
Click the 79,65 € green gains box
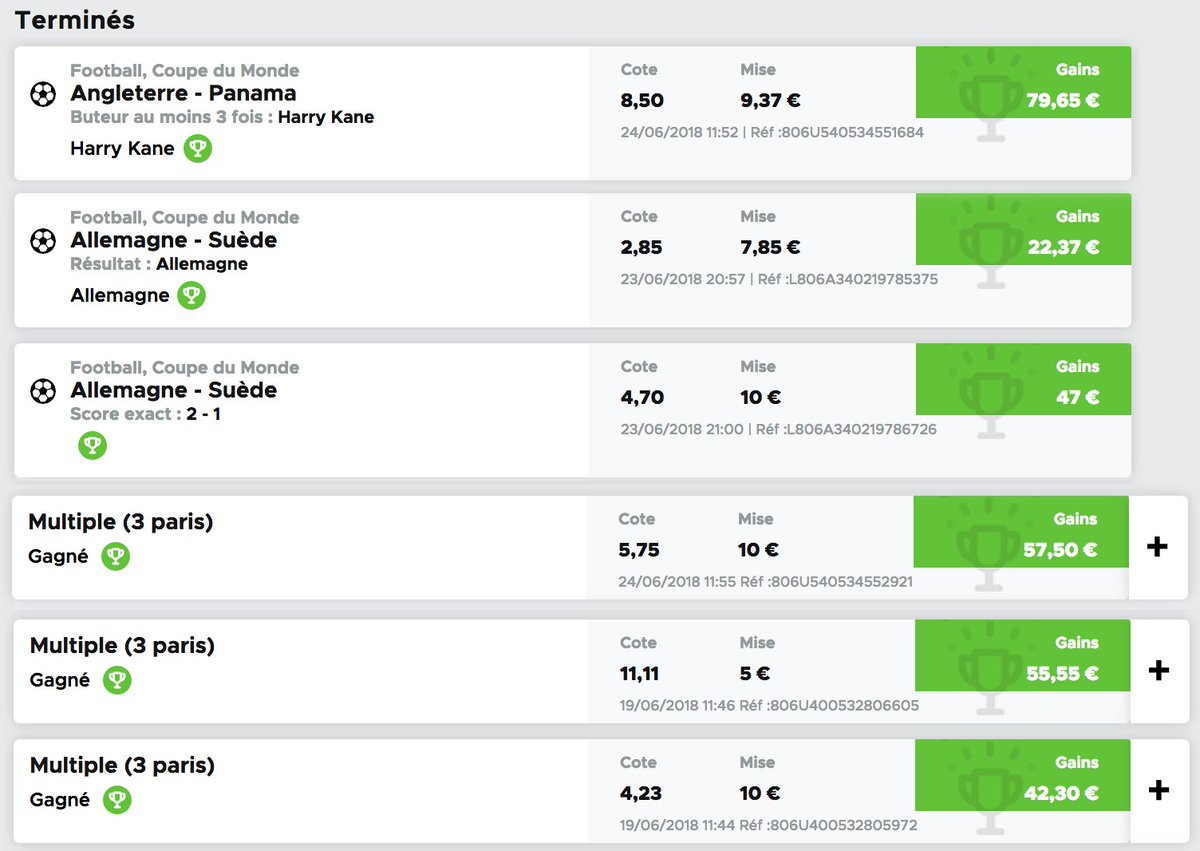pyautogui.click(x=1023, y=83)
